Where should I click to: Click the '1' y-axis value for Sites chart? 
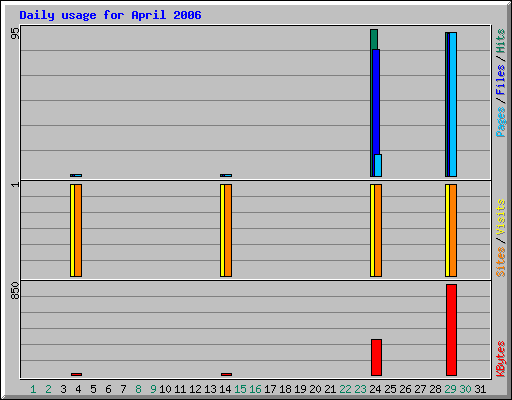(x=15, y=184)
